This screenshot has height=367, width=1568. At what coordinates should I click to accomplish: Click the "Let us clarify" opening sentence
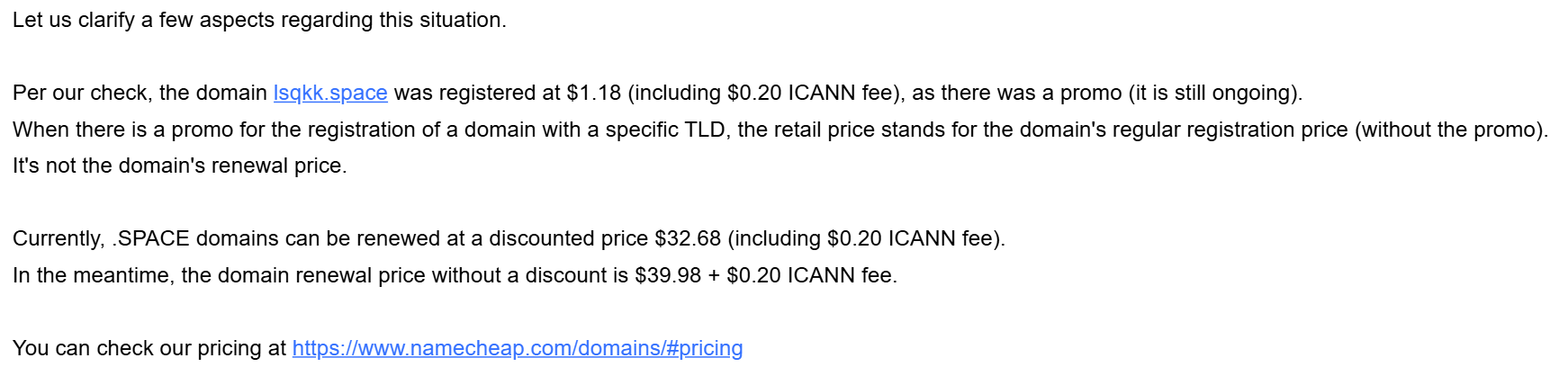[259, 20]
